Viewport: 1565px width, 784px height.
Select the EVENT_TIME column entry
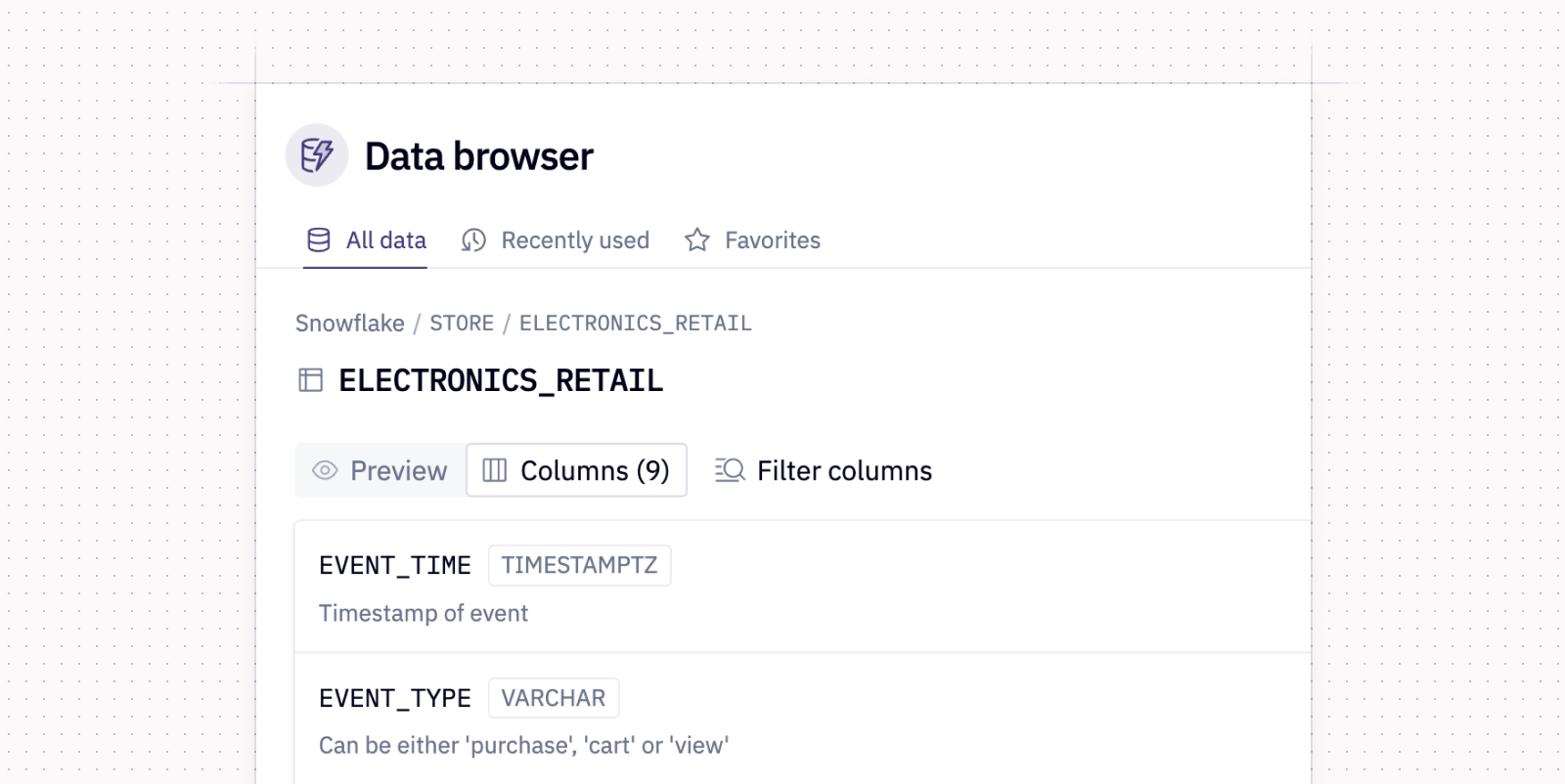click(395, 565)
